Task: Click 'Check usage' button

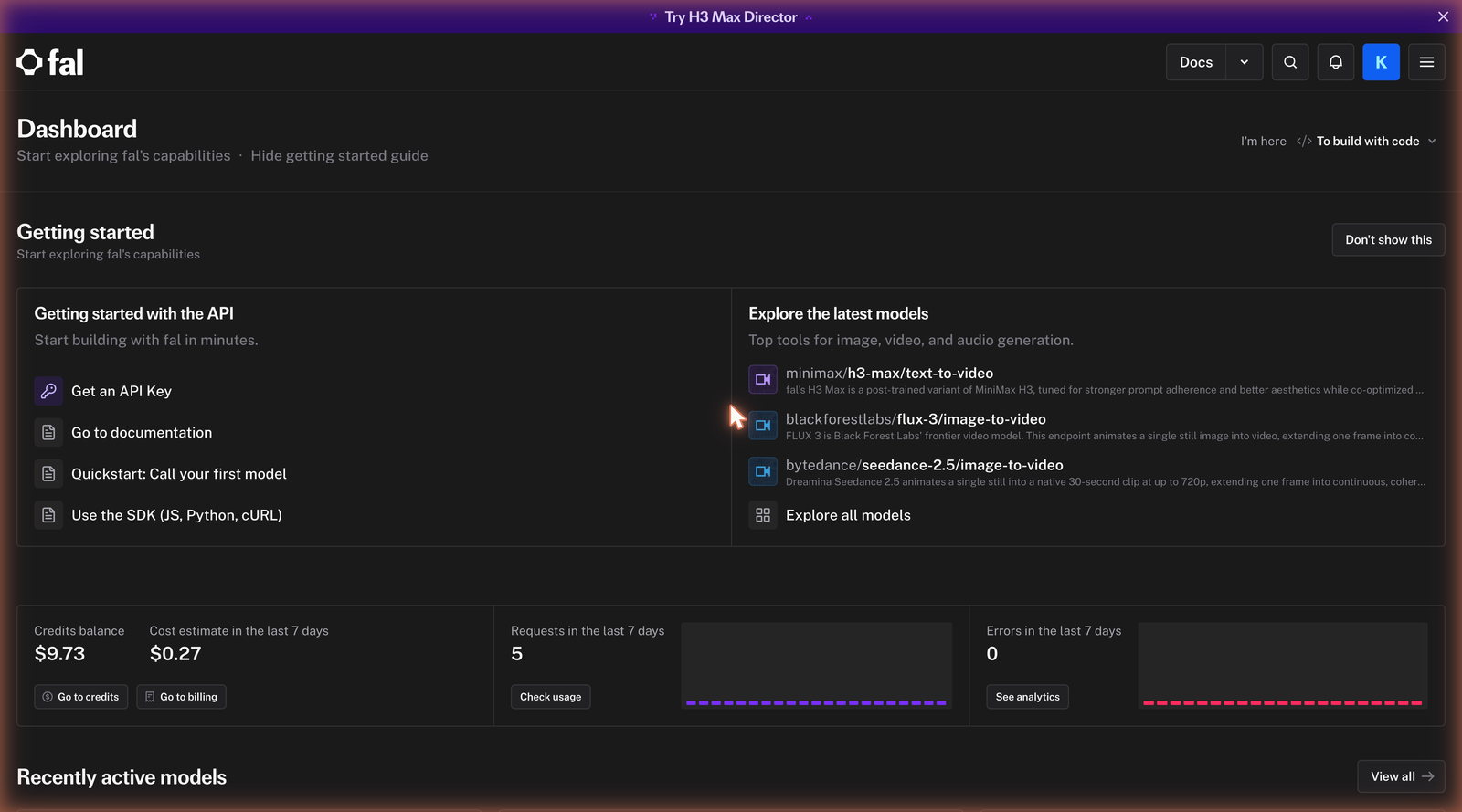Action: [551, 697]
